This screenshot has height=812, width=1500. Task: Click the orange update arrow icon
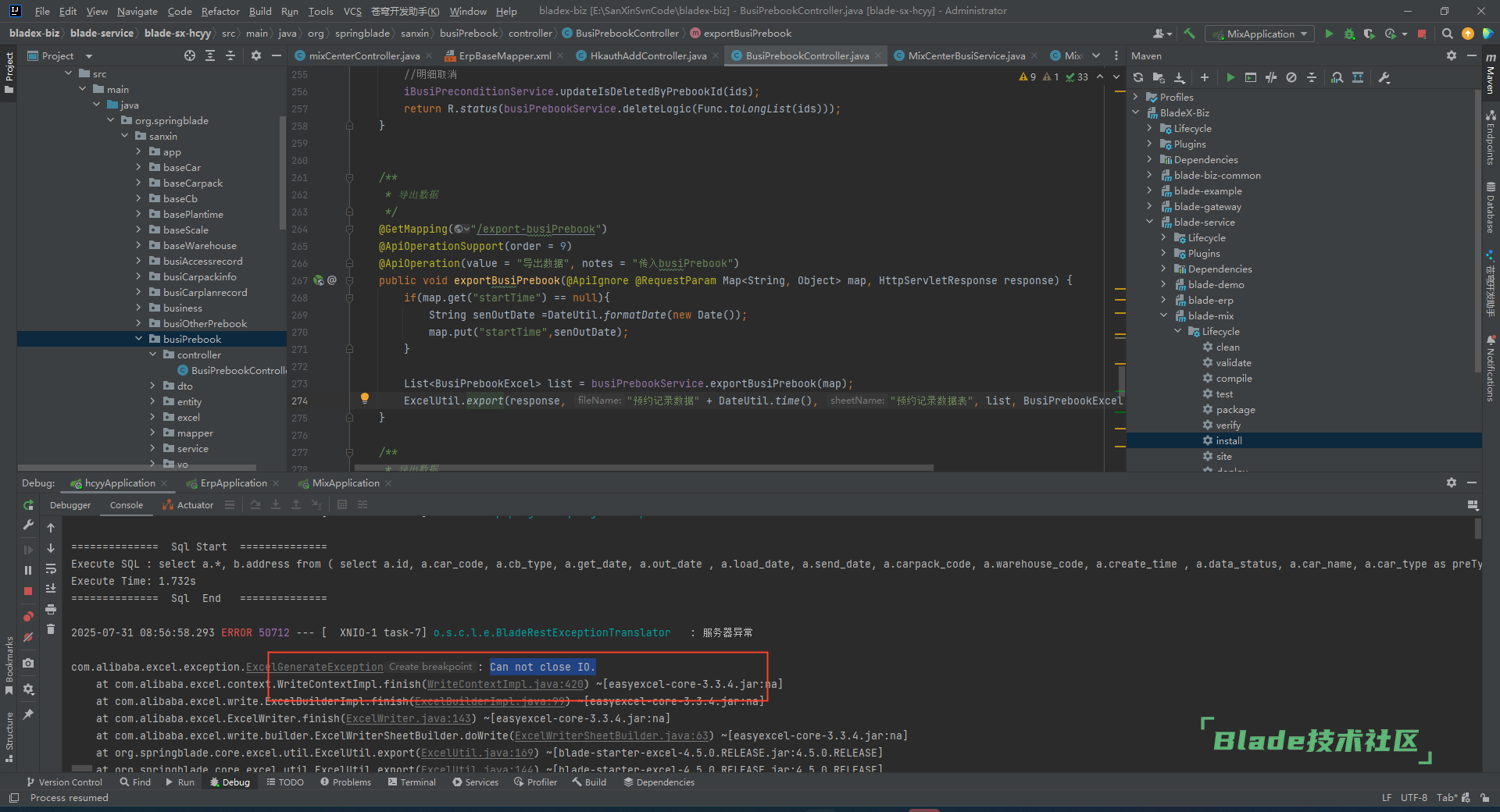(x=1467, y=34)
